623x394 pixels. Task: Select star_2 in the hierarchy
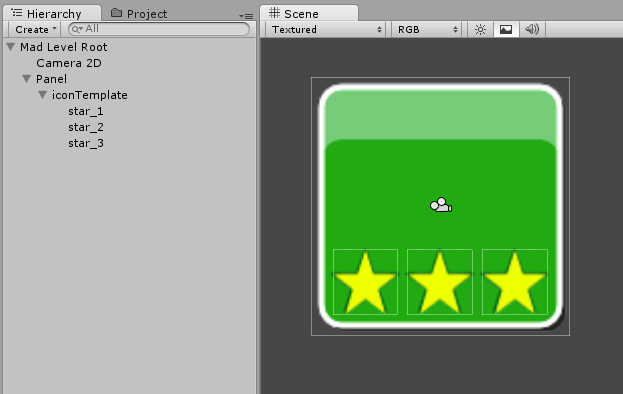(x=86, y=127)
